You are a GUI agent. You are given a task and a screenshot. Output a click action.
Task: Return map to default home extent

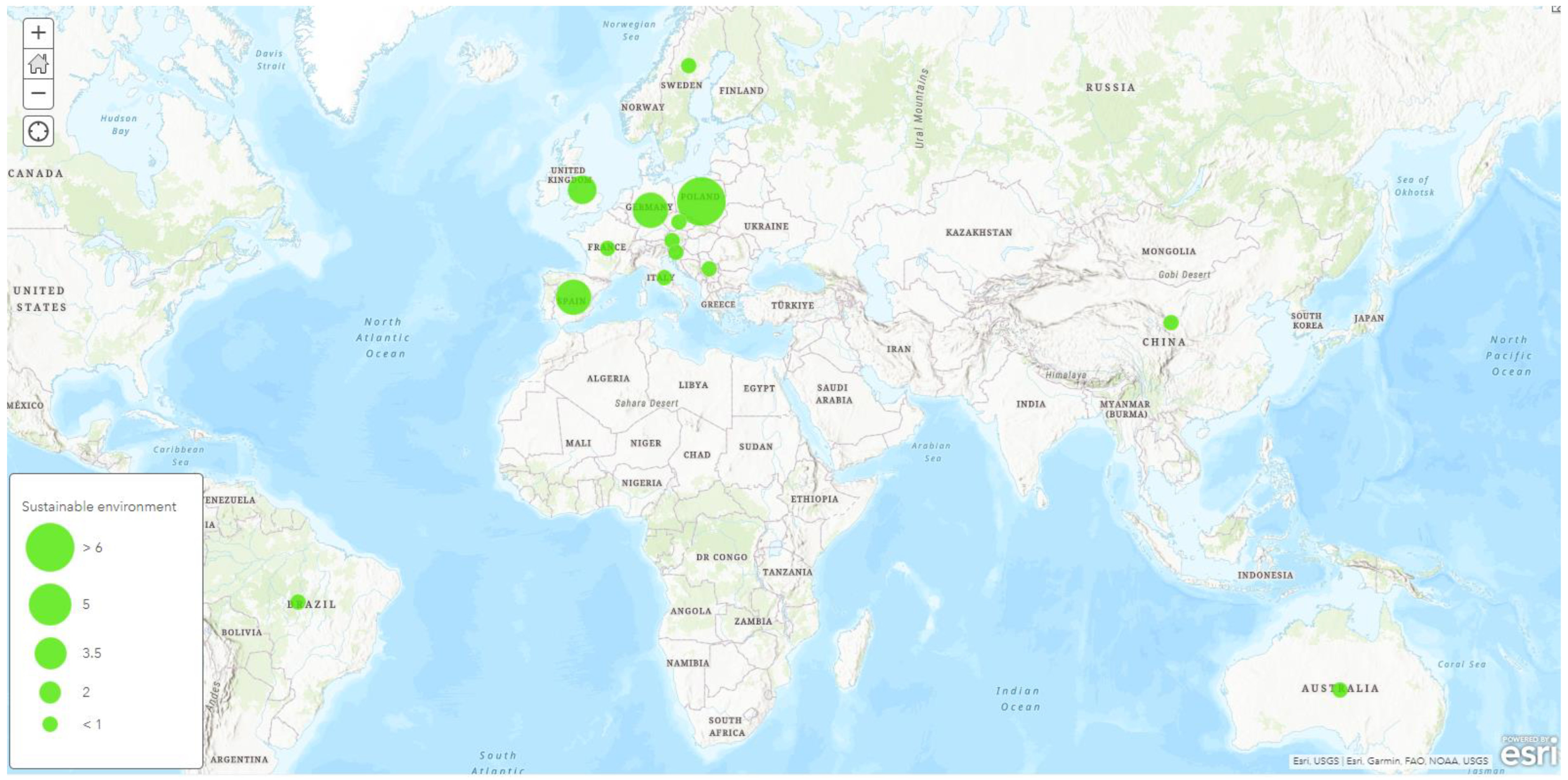pos(38,63)
